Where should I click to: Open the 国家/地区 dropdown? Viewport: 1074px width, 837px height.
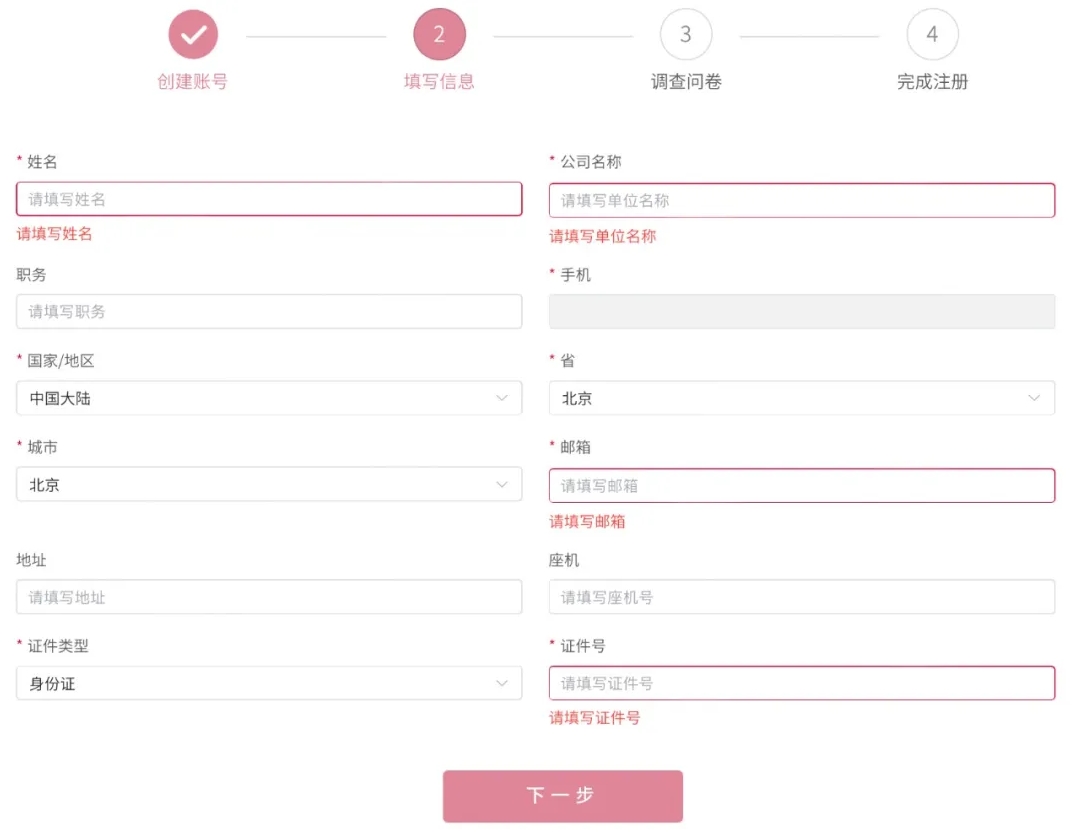[x=269, y=398]
